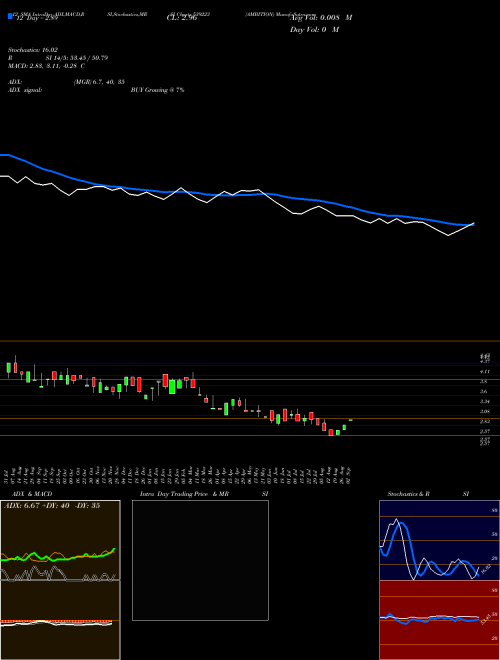
Task: Click the '2.82' price axis label
Action: [x=484, y=421]
